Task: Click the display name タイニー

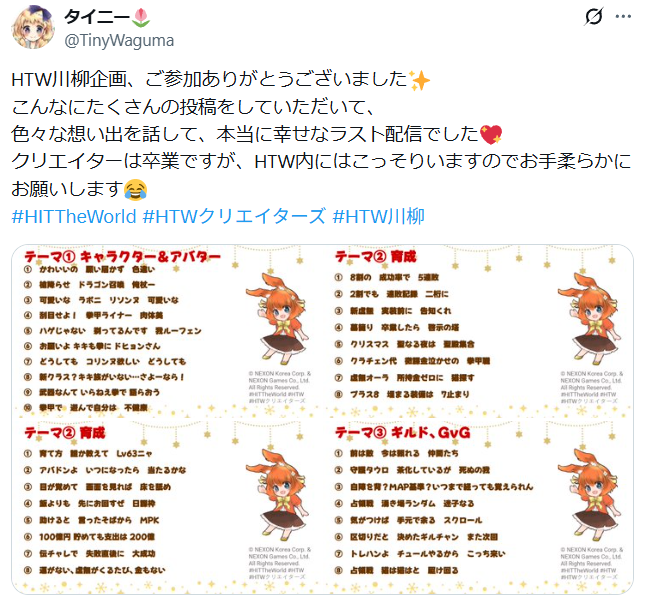Action: point(97,17)
